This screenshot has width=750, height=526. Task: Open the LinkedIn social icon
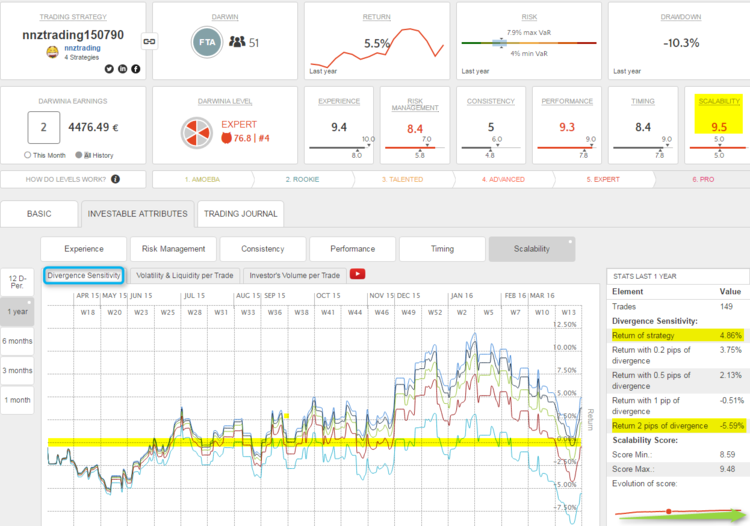click(123, 69)
